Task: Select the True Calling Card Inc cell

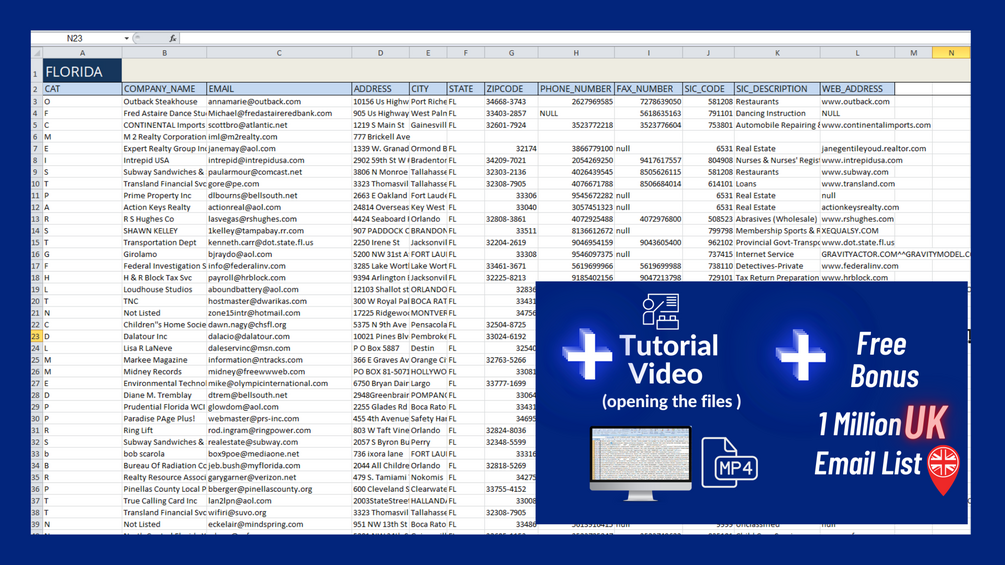Action: point(164,501)
